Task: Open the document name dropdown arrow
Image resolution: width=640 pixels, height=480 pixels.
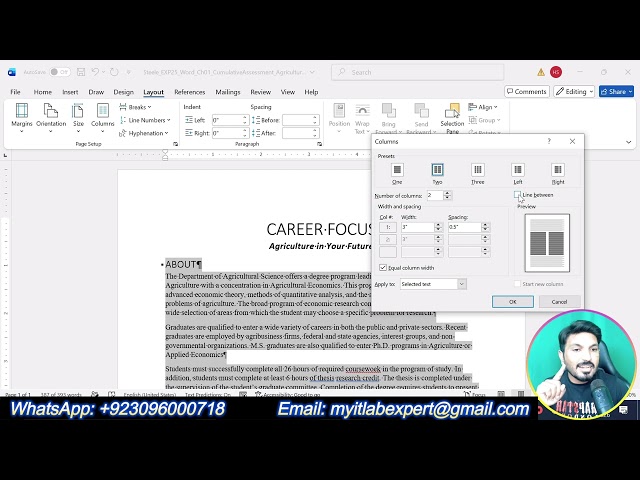Action: tap(312, 72)
